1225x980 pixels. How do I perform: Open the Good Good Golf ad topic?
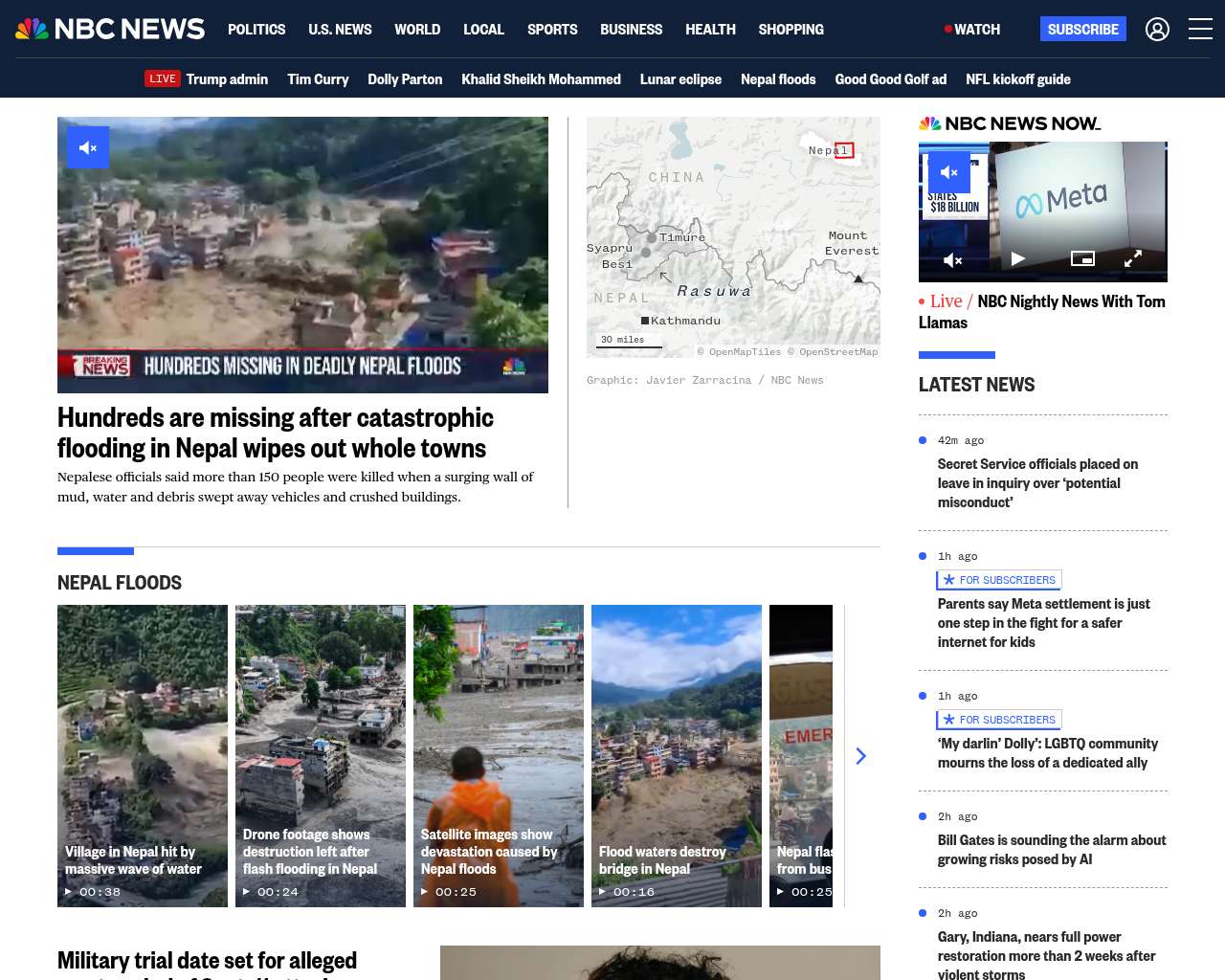click(890, 78)
